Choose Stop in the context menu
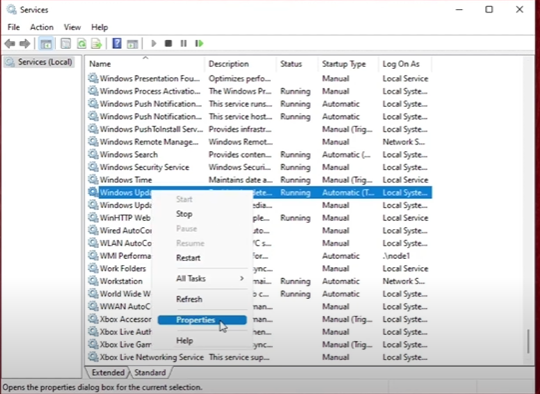The height and width of the screenshot is (394, 540). (x=202, y=214)
